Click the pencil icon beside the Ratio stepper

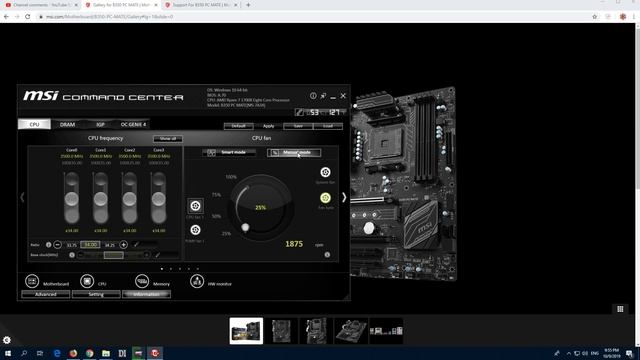tap(136, 244)
